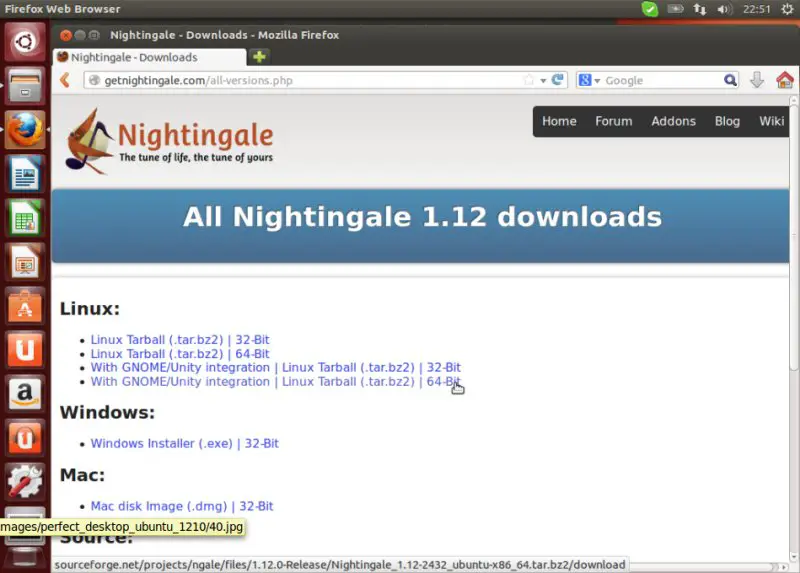
Task: Select the Nightingale - Downloads tab
Action: [149, 57]
